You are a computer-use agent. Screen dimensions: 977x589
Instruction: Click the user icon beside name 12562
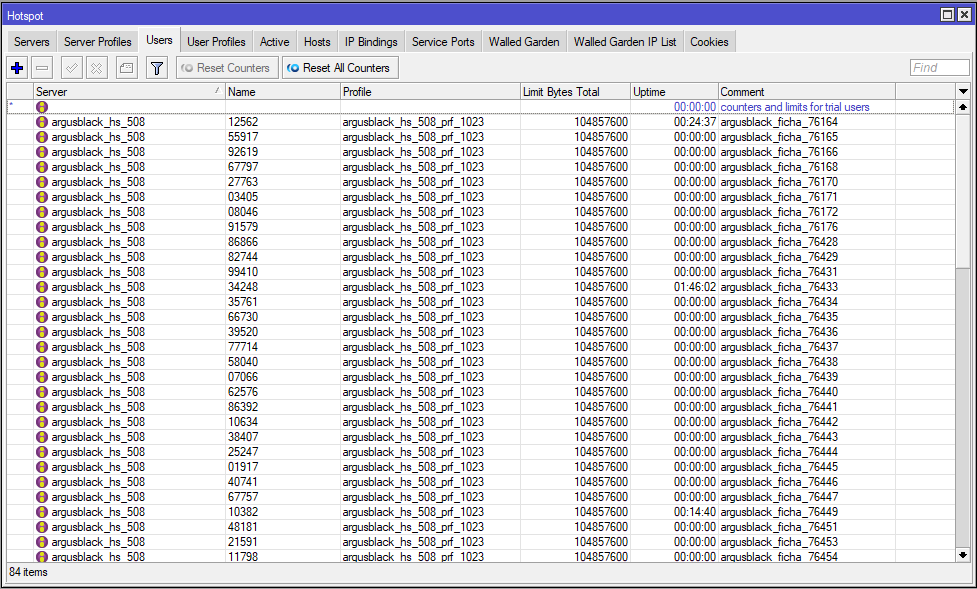[x=42, y=122]
